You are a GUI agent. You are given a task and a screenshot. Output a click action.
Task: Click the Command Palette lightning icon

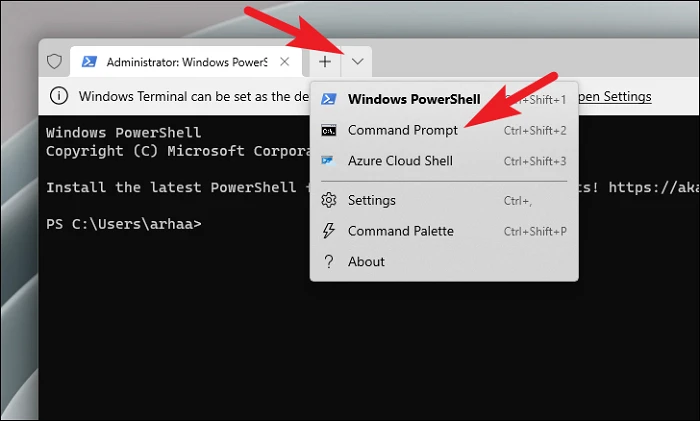(x=329, y=231)
